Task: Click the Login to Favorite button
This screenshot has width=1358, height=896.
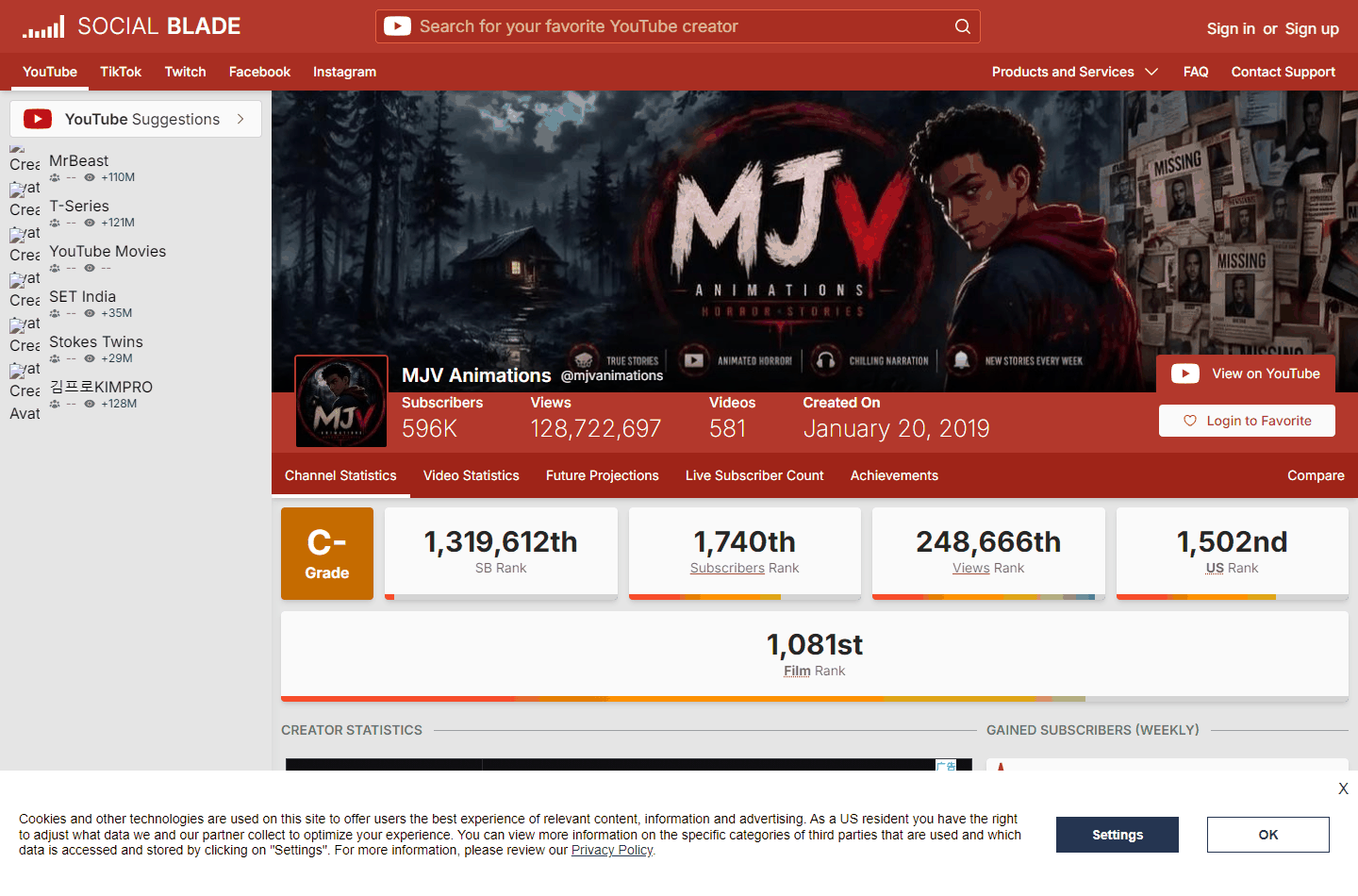Action: 1247,421
